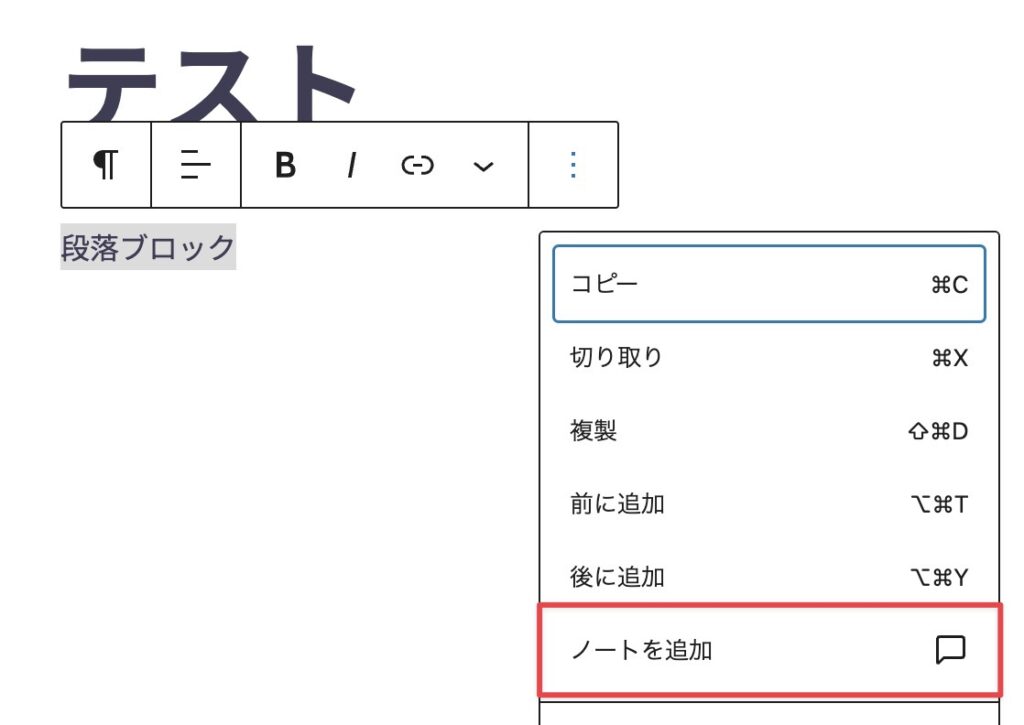Click the 段落ブロック paragraph text
Screen dimensions: 1024x725
point(148,246)
